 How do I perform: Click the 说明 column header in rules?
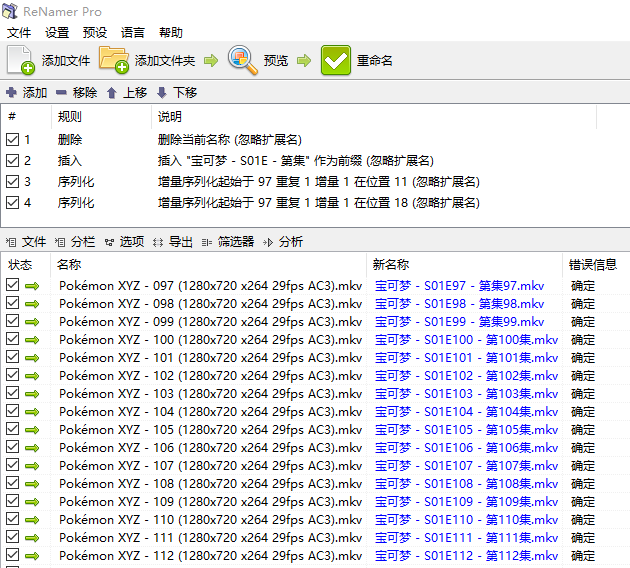[170, 117]
